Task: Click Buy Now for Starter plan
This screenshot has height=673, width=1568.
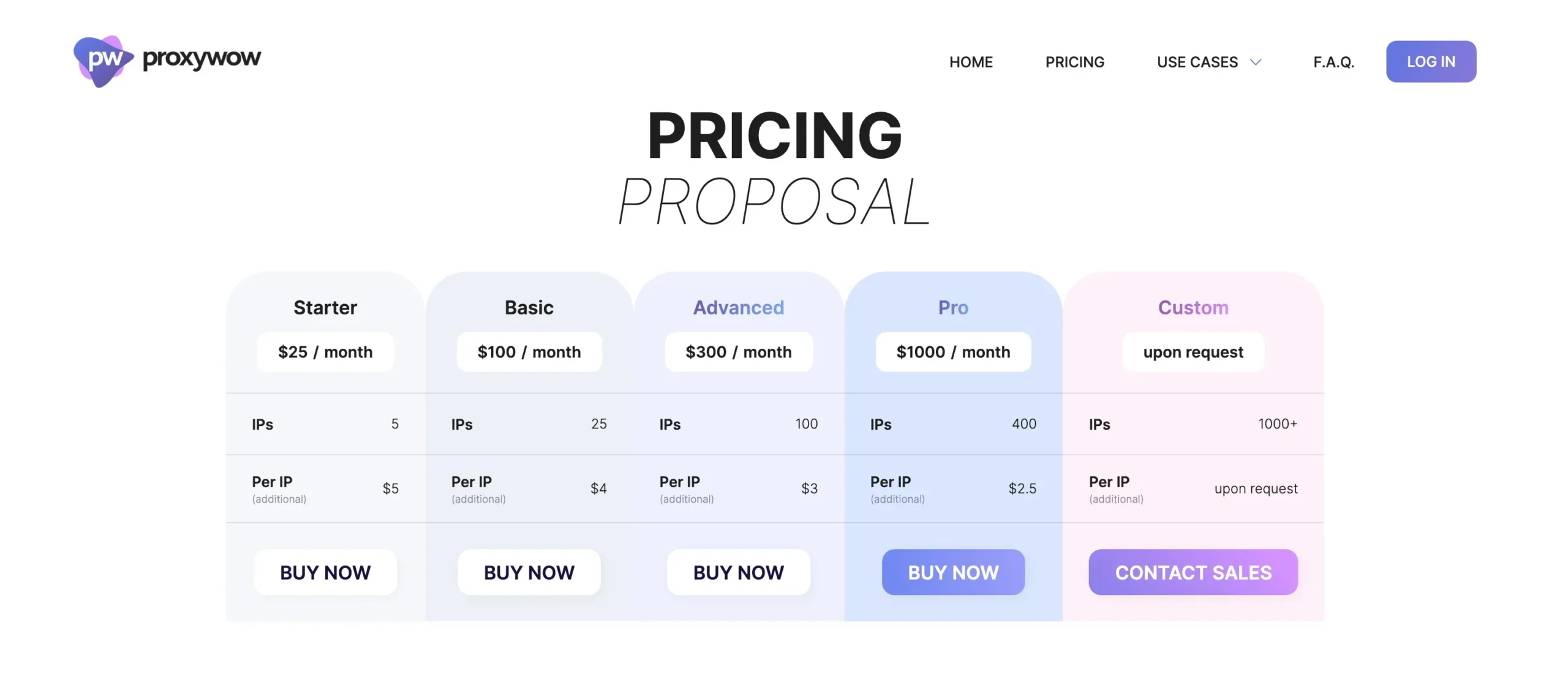Action: [x=325, y=572]
